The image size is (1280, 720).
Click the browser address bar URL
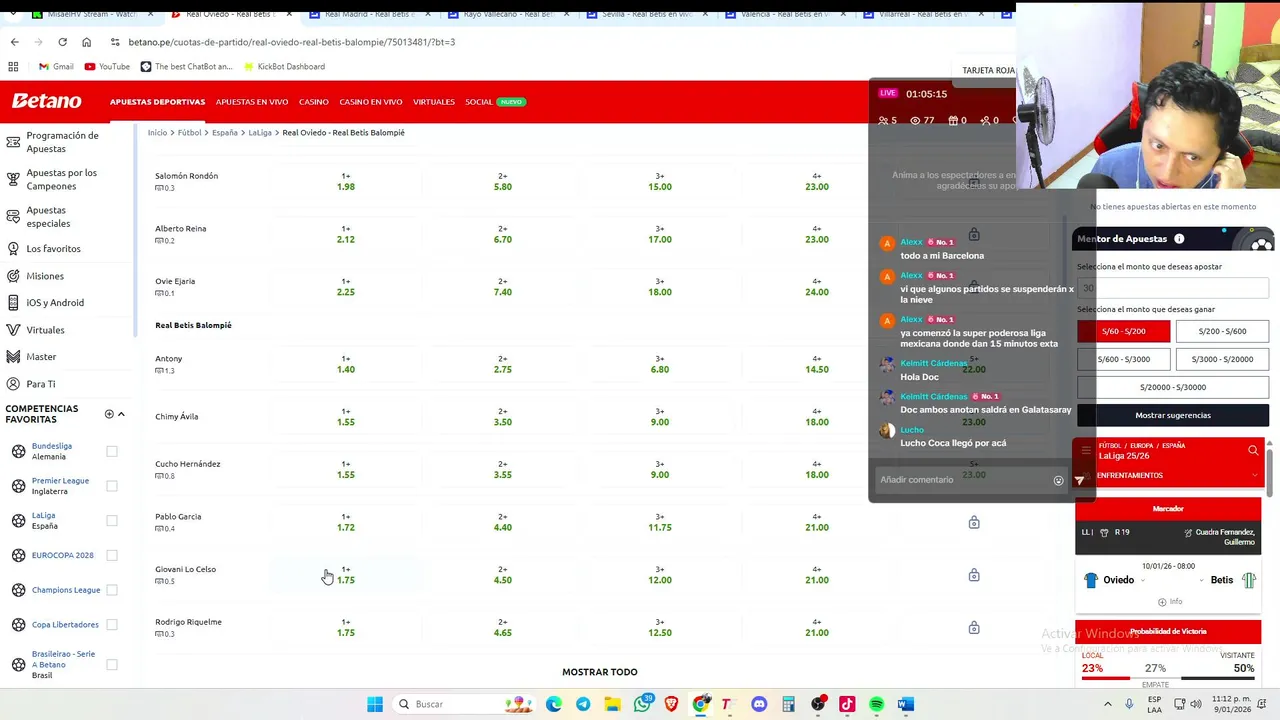click(292, 42)
